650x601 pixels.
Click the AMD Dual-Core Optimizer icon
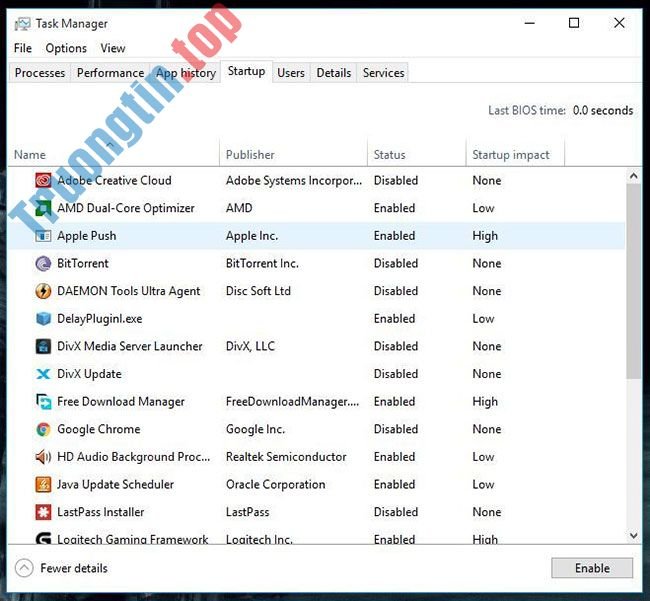coord(43,208)
